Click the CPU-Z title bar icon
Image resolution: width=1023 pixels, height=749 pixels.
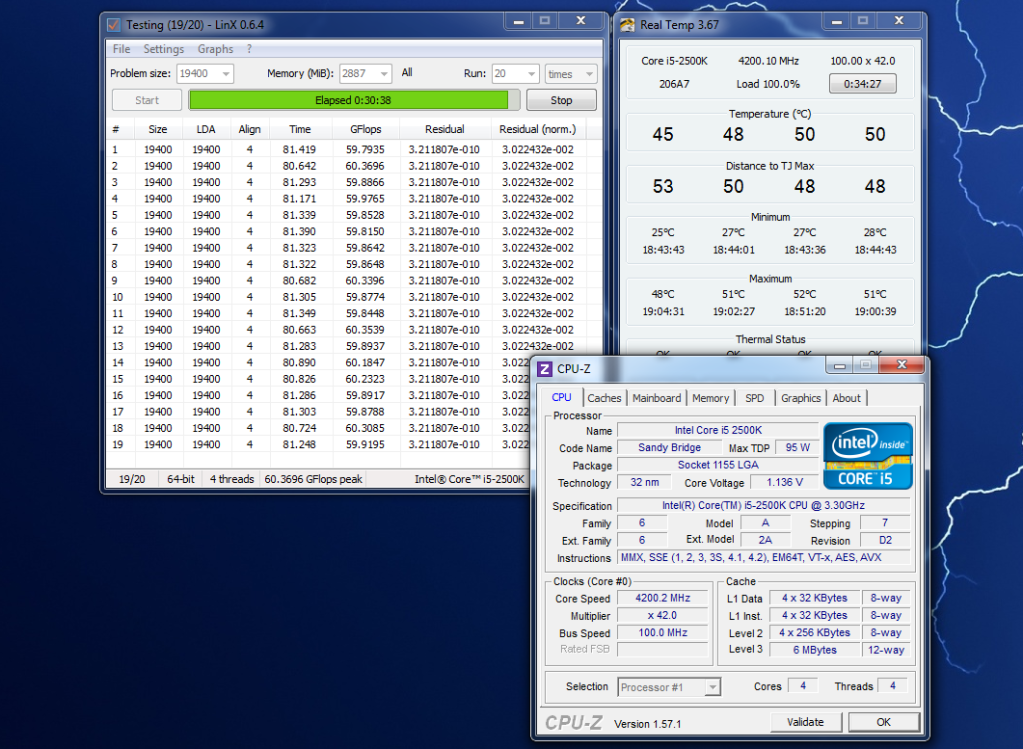(x=545, y=369)
